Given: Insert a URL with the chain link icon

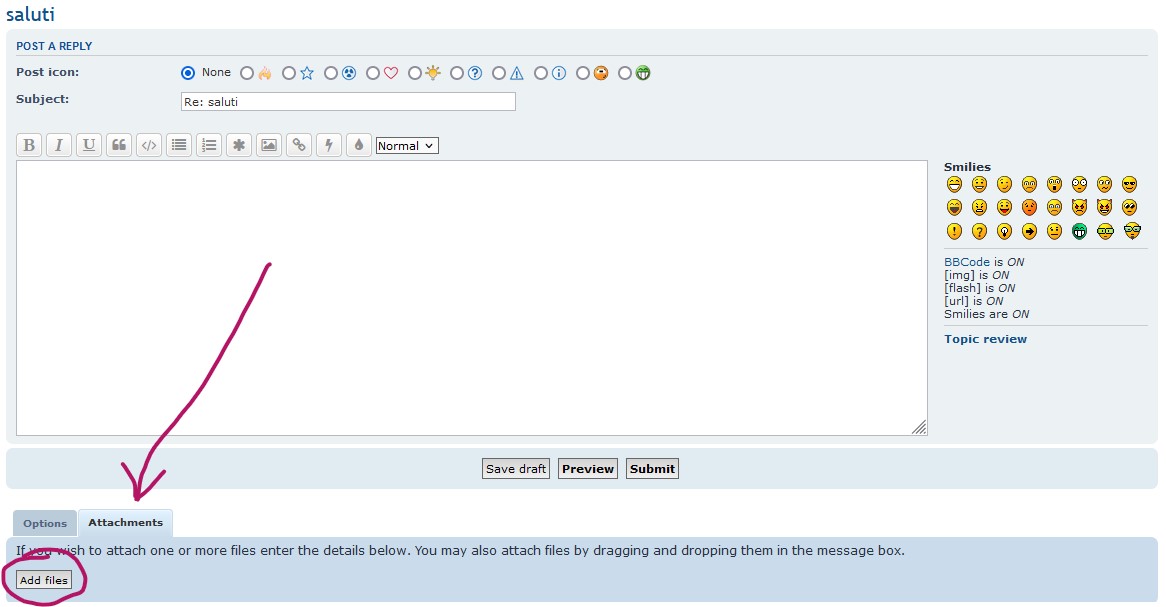Looking at the screenshot, I should (299, 145).
